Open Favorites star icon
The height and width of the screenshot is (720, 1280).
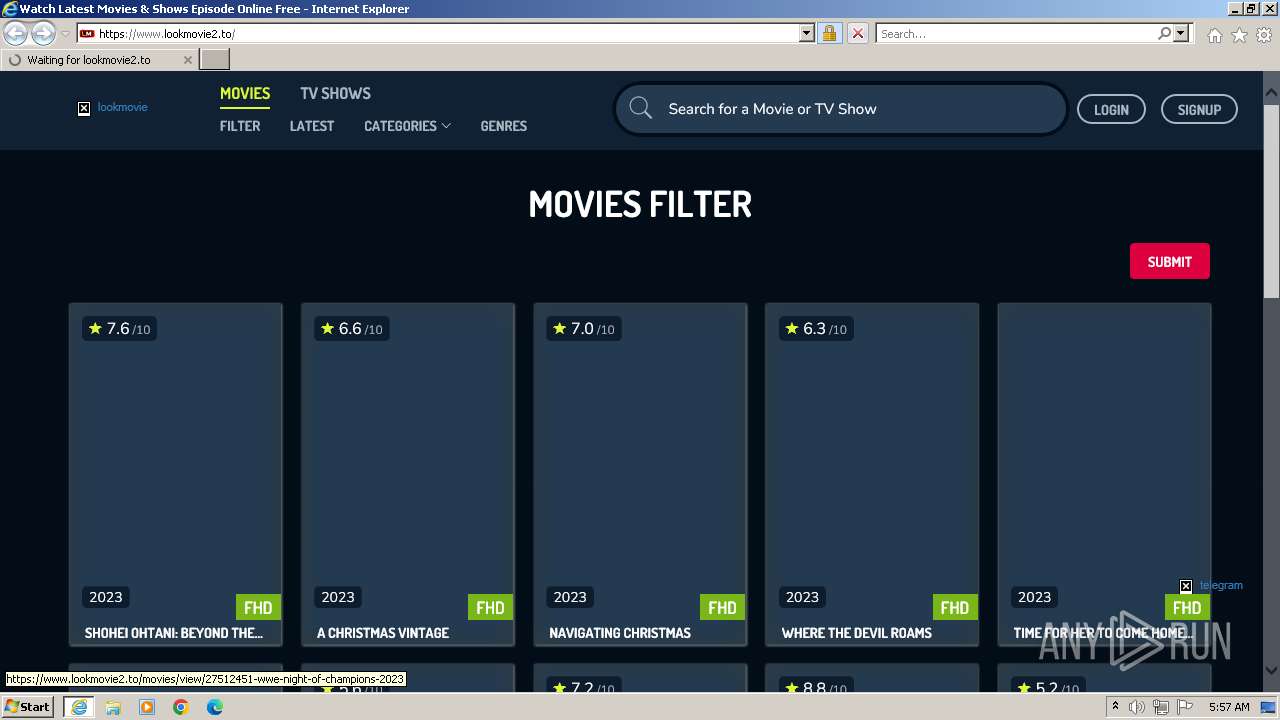tap(1239, 35)
